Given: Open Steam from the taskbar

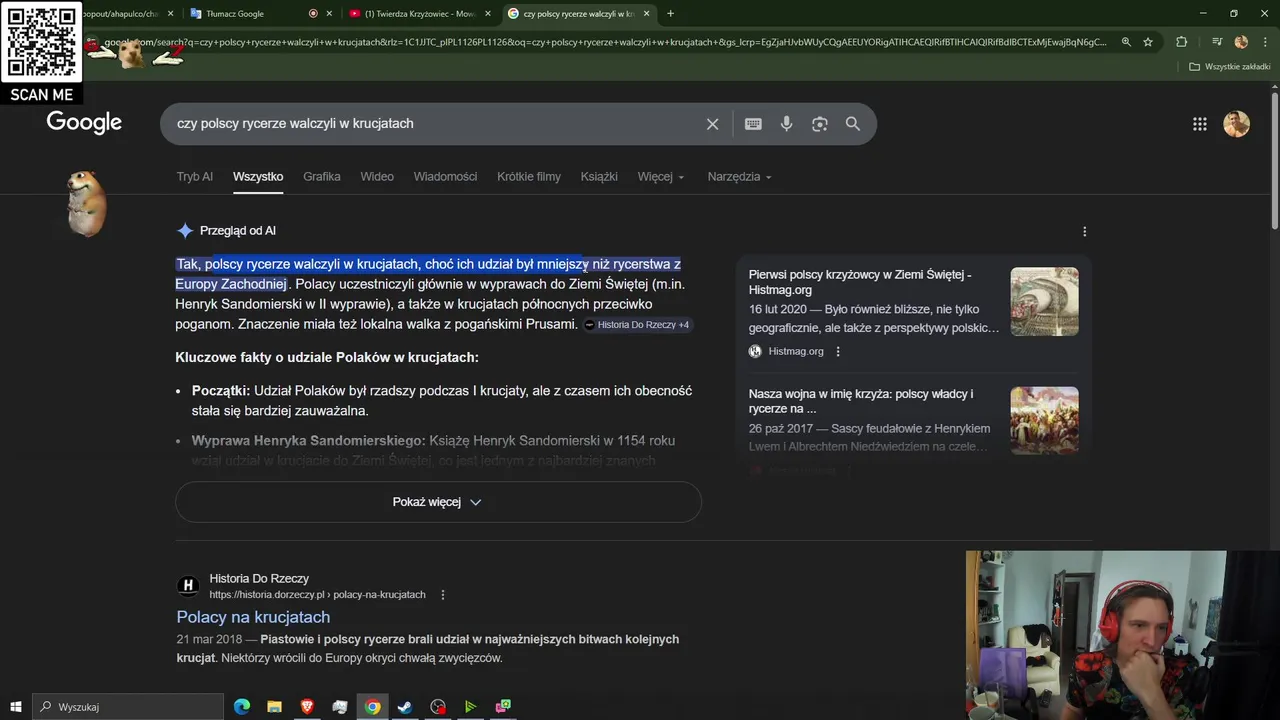Looking at the screenshot, I should point(405,707).
